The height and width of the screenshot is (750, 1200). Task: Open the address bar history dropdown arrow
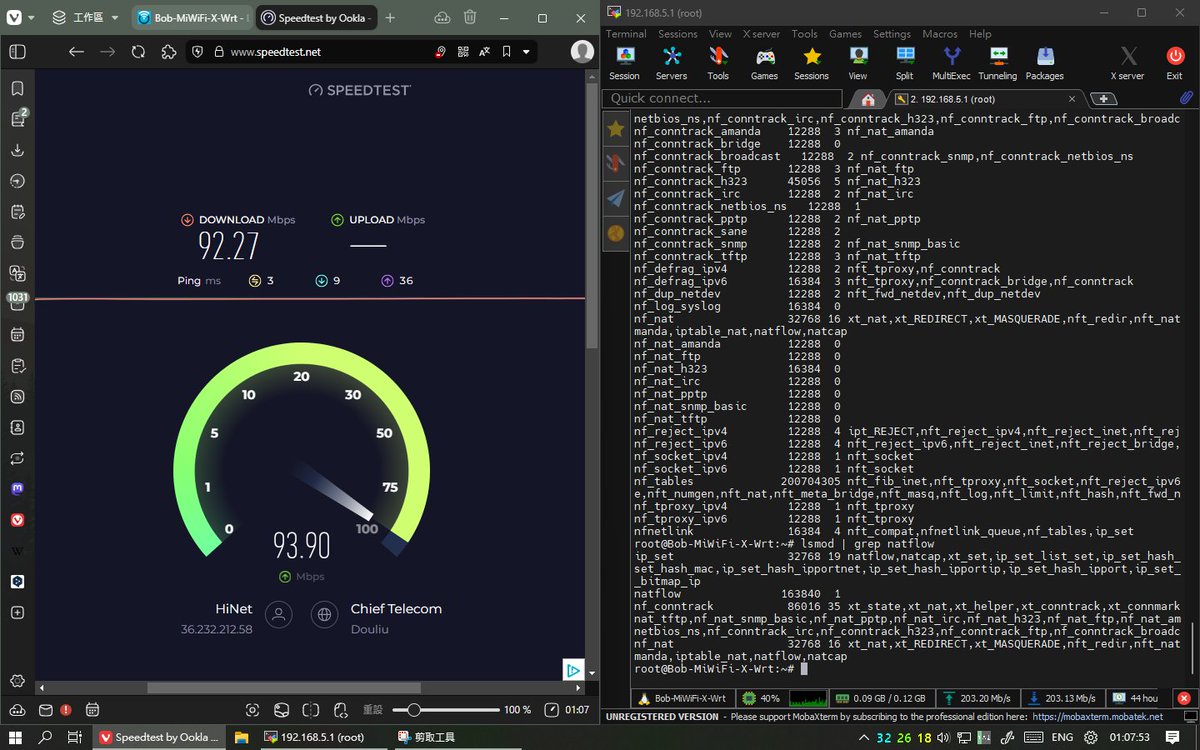[x=527, y=52]
